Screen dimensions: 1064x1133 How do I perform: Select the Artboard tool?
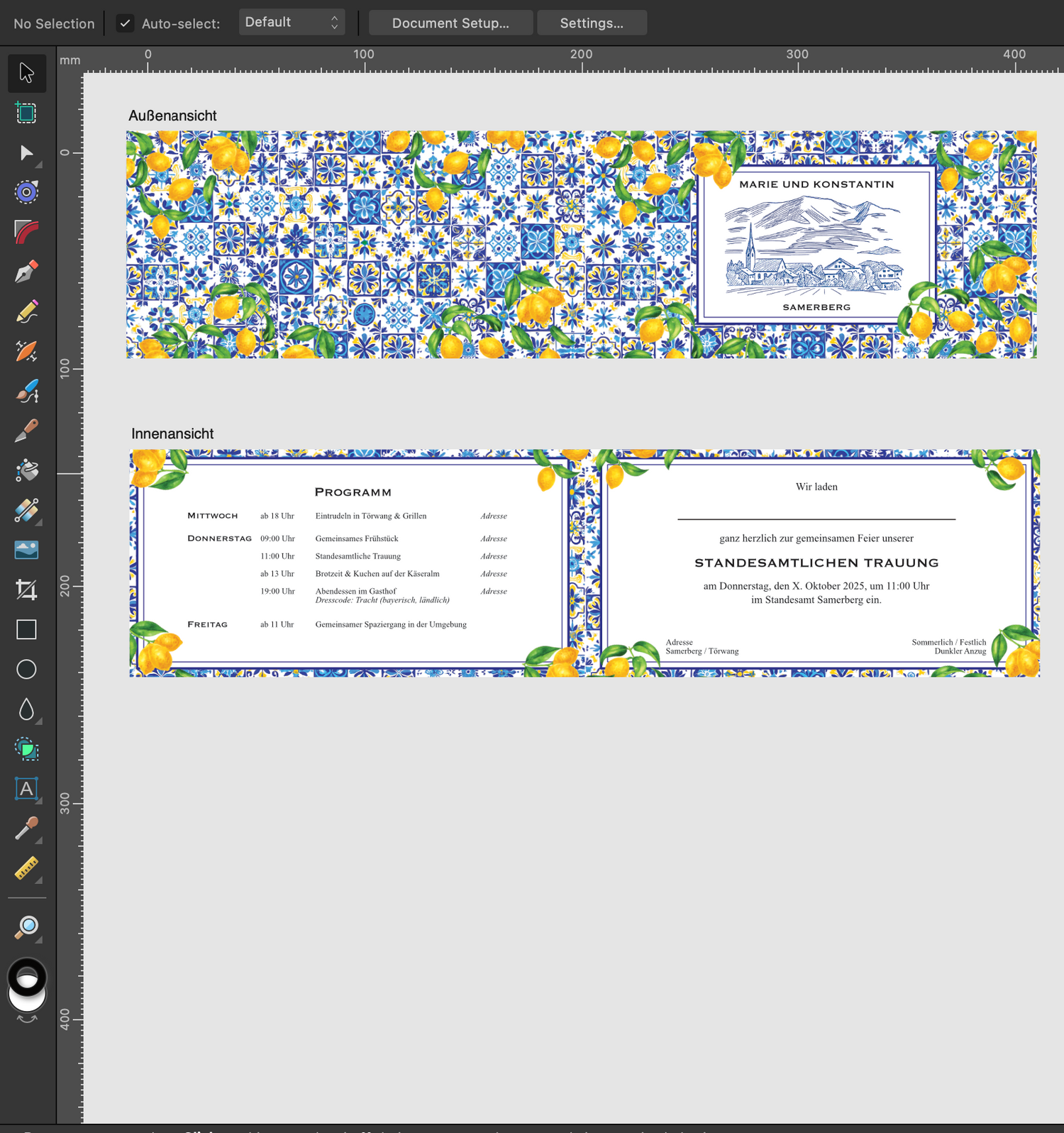click(x=27, y=113)
